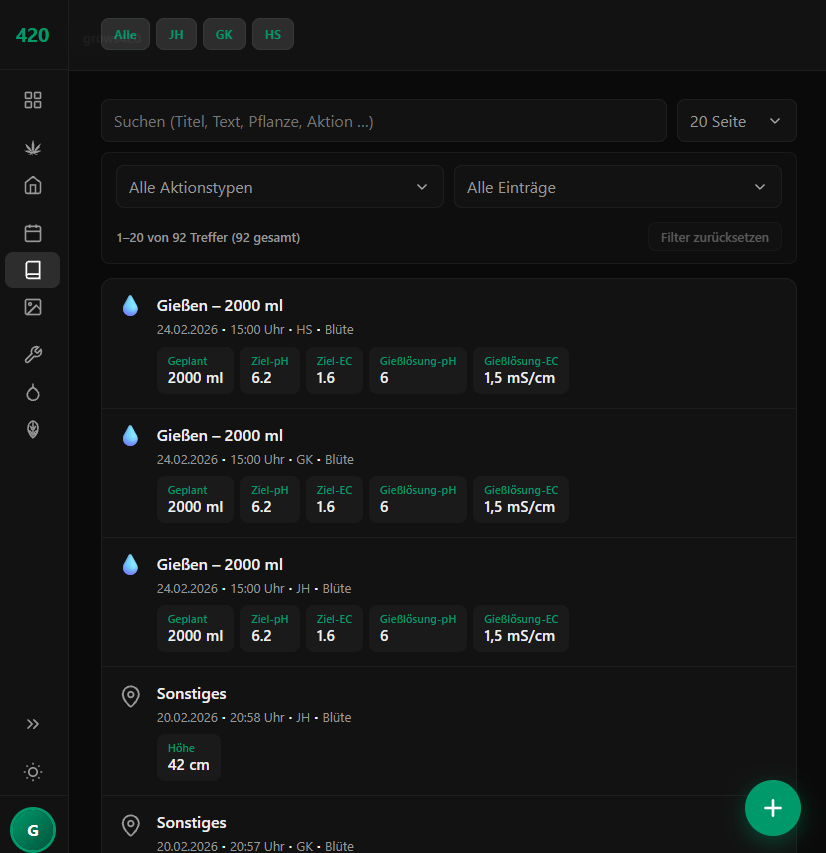
Task: Click Geplant 2000 ml chip in HS entry
Action: [x=195, y=370]
